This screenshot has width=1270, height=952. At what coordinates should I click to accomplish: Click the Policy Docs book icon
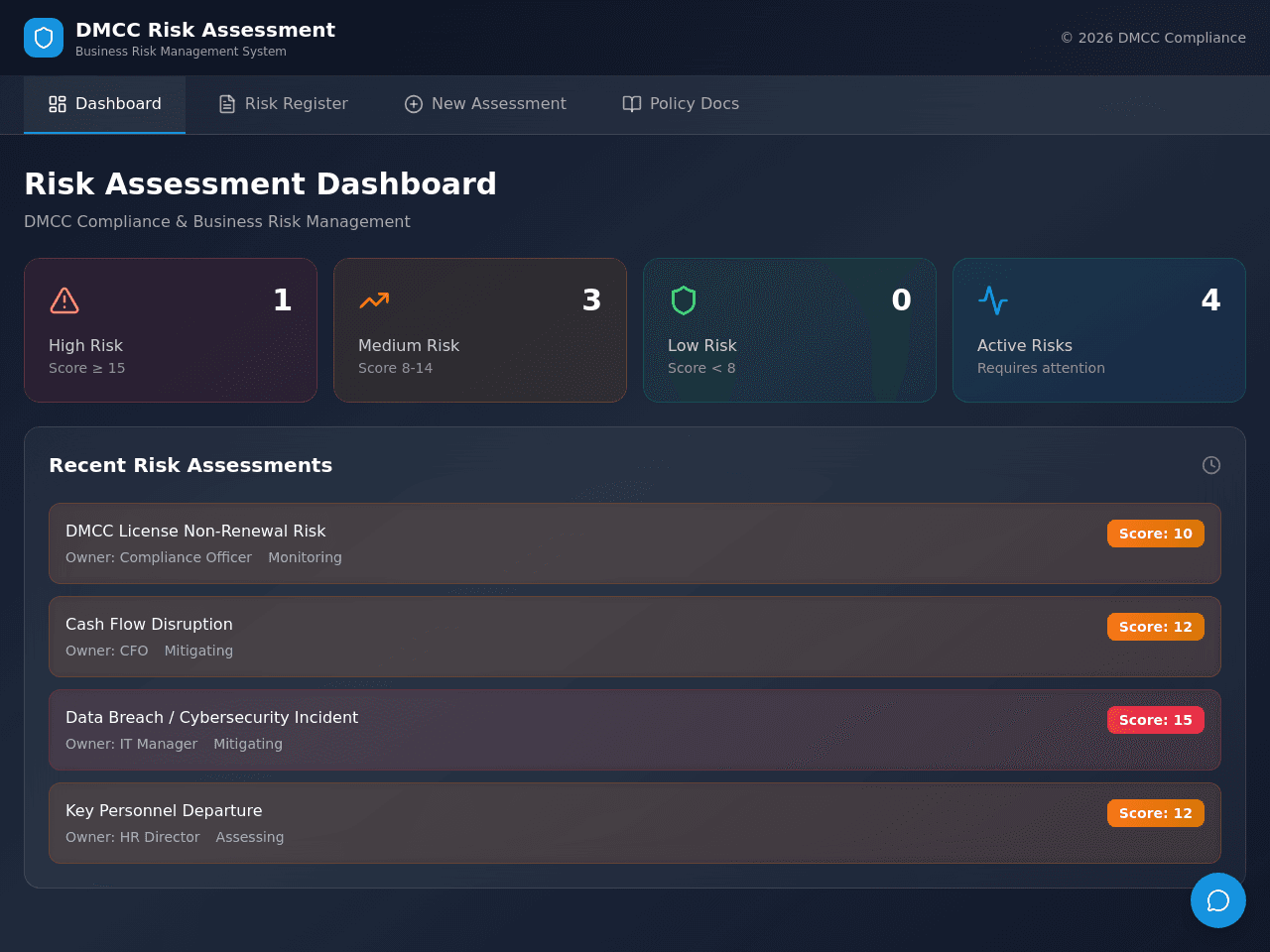632,104
